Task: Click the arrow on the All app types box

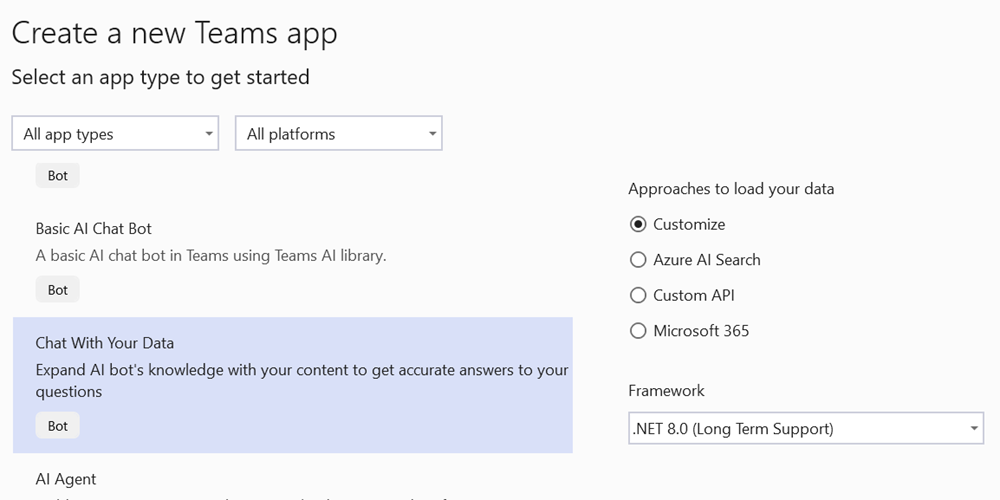Action: [x=208, y=134]
